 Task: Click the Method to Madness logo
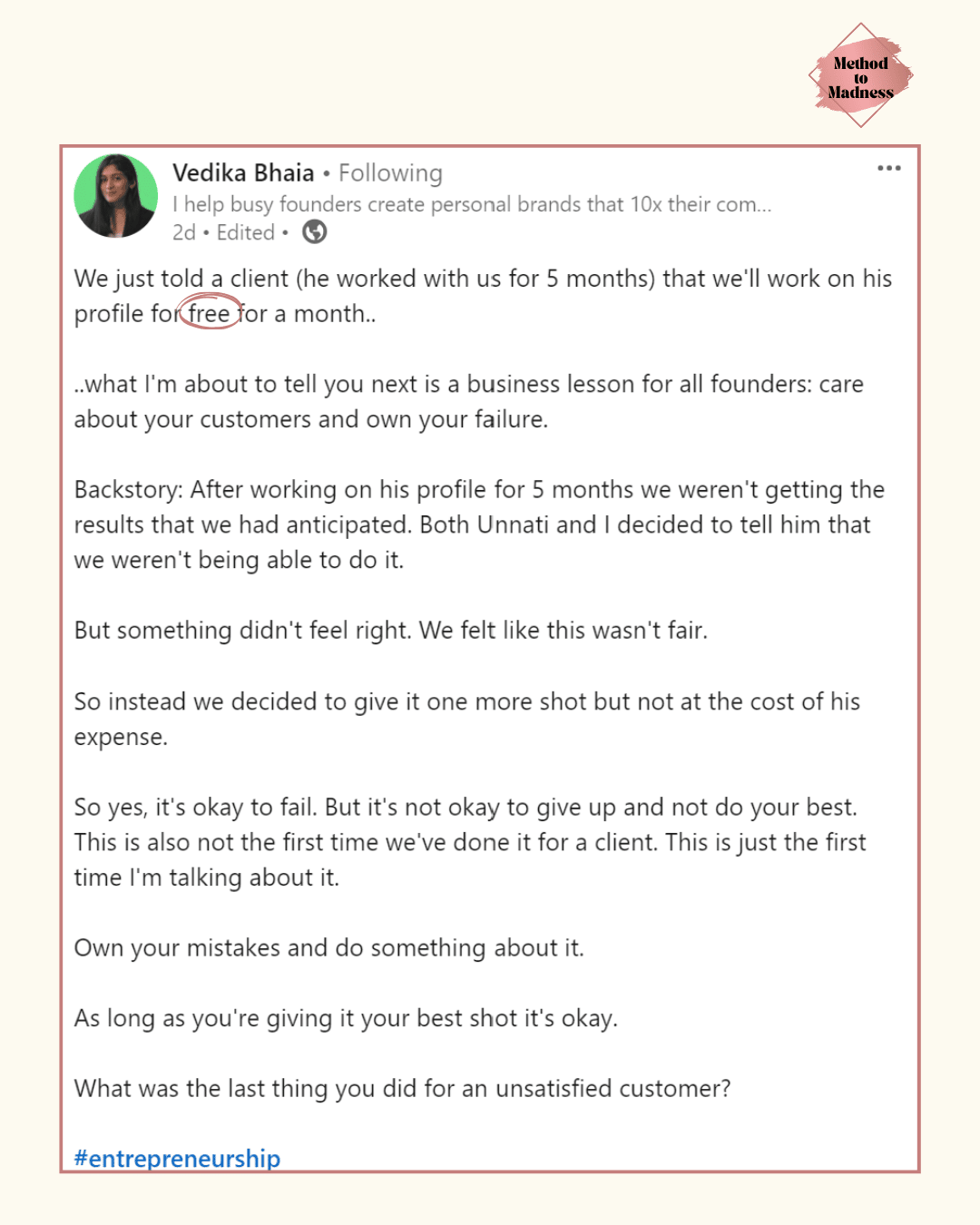(x=860, y=76)
